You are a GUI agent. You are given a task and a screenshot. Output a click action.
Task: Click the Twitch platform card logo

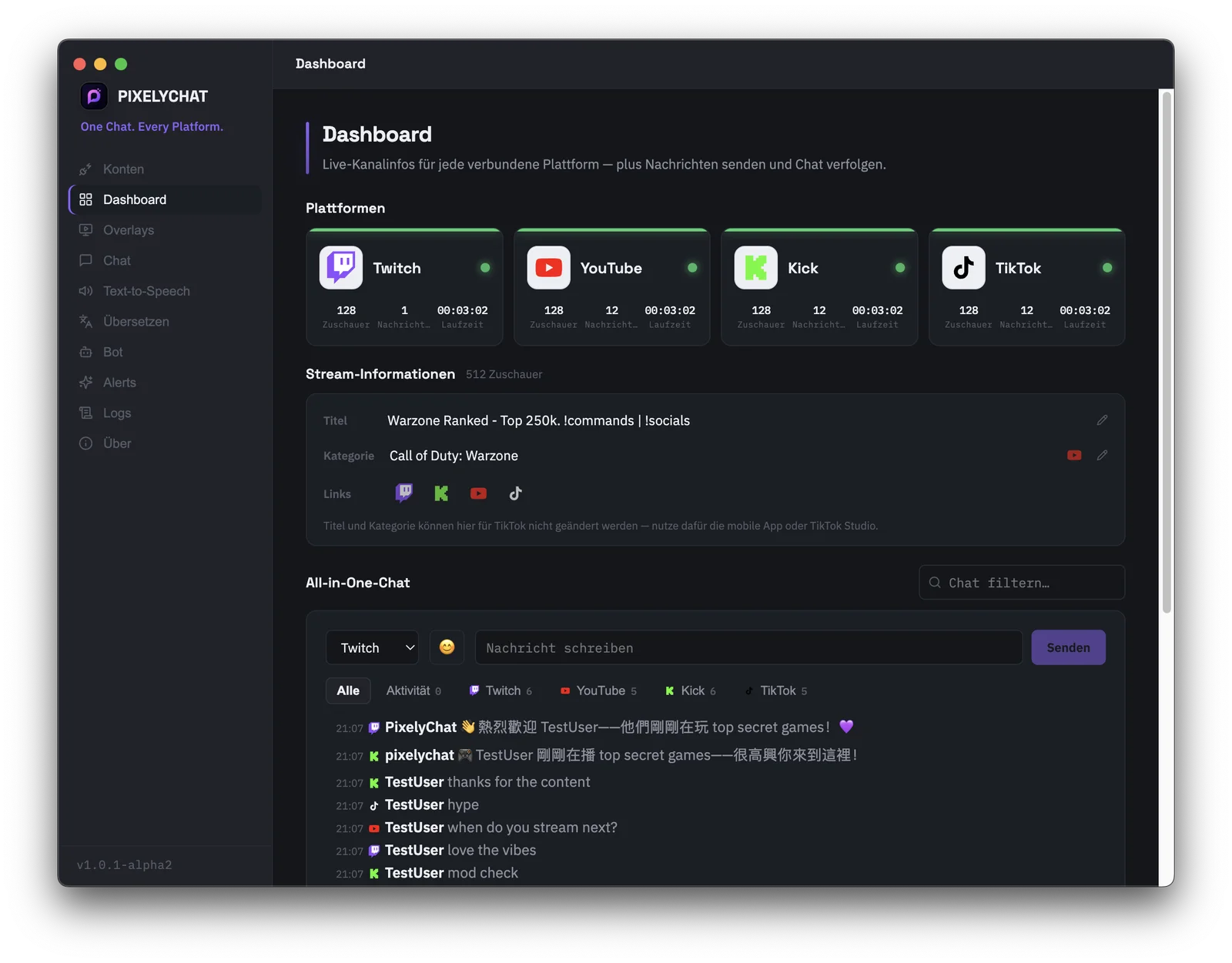pyautogui.click(x=341, y=268)
